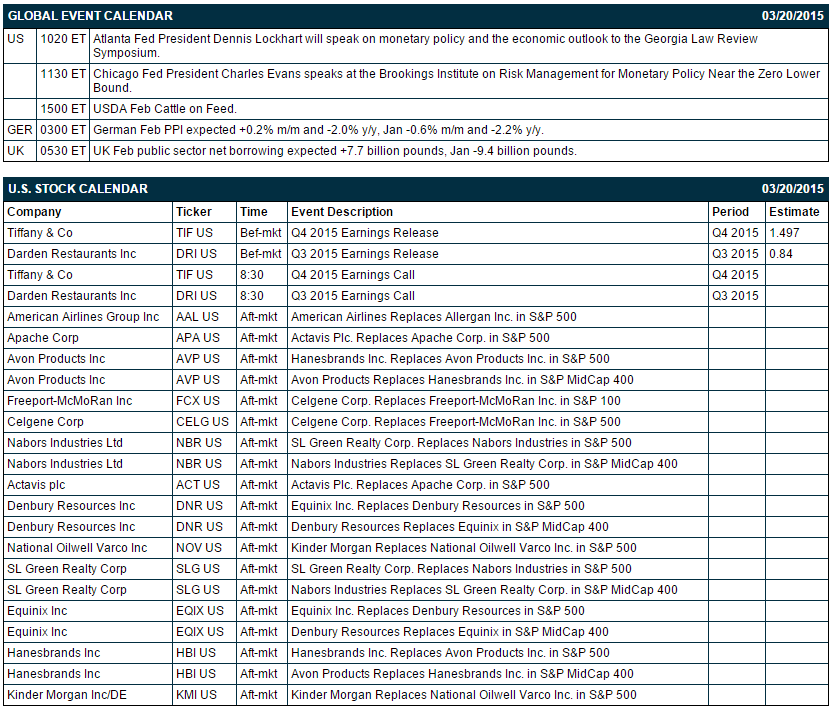Image resolution: width=832 pixels, height=712 pixels.
Task: Click the USDA Feb Cattle on Feed entry
Action: [x=165, y=109]
